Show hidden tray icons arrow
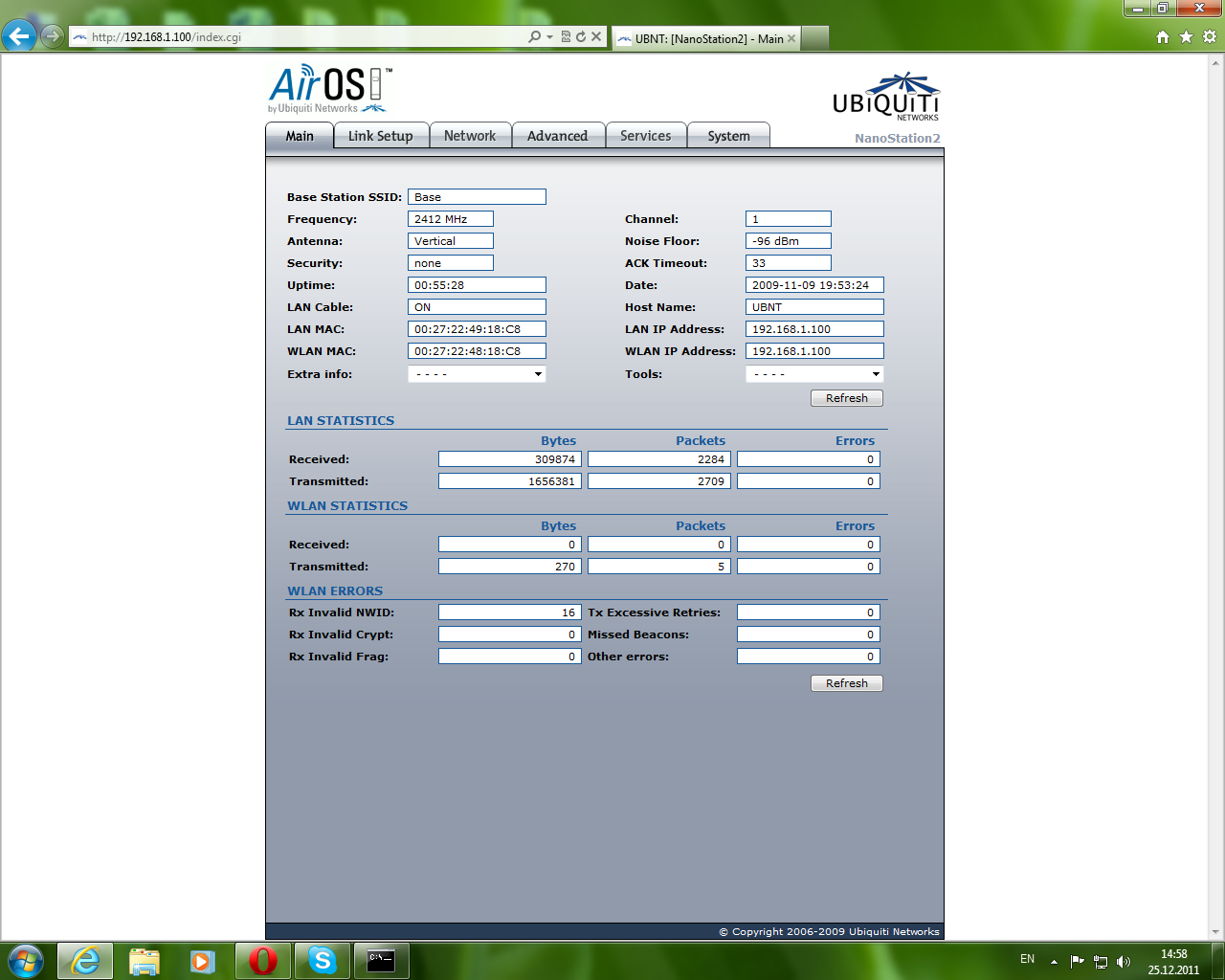Image resolution: width=1225 pixels, height=980 pixels. point(1054,961)
